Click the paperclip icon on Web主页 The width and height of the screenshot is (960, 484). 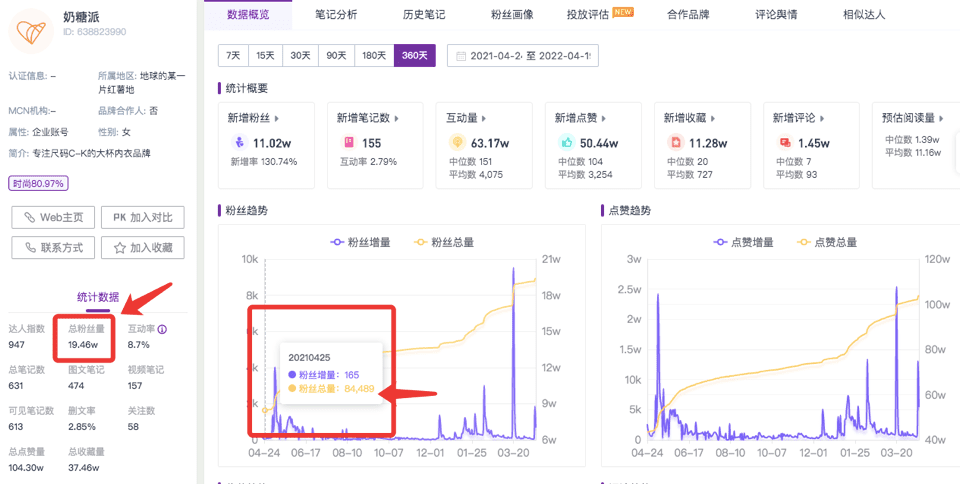pyautogui.click(x=29, y=217)
